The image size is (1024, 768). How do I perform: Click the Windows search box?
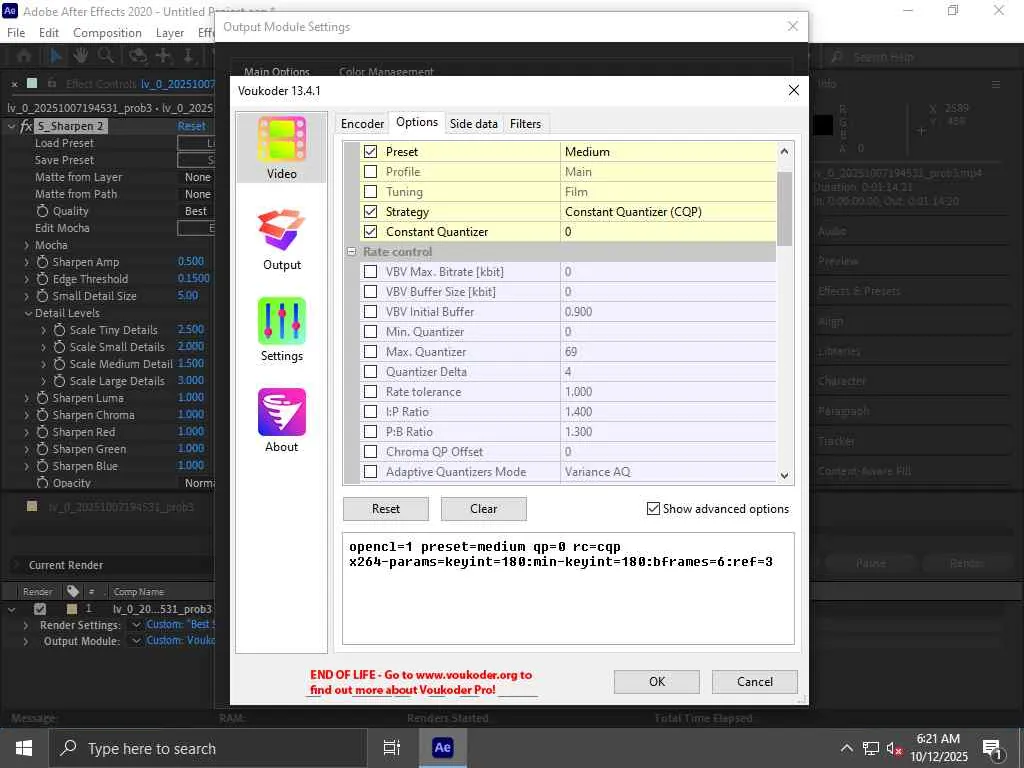click(208, 748)
